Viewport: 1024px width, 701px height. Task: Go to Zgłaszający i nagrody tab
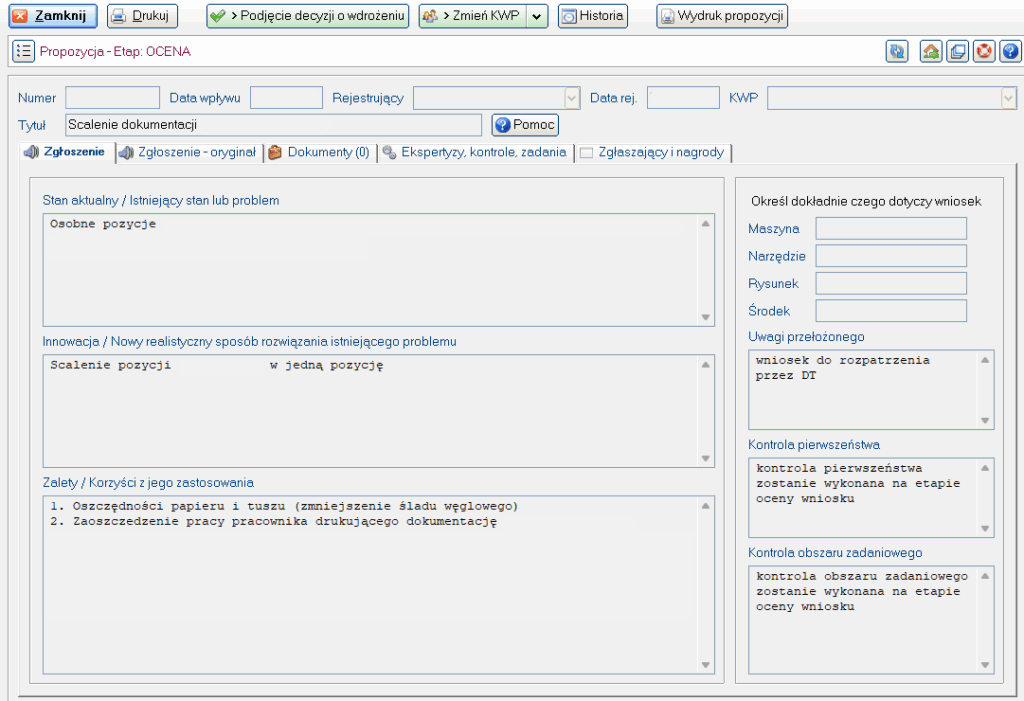(655, 152)
